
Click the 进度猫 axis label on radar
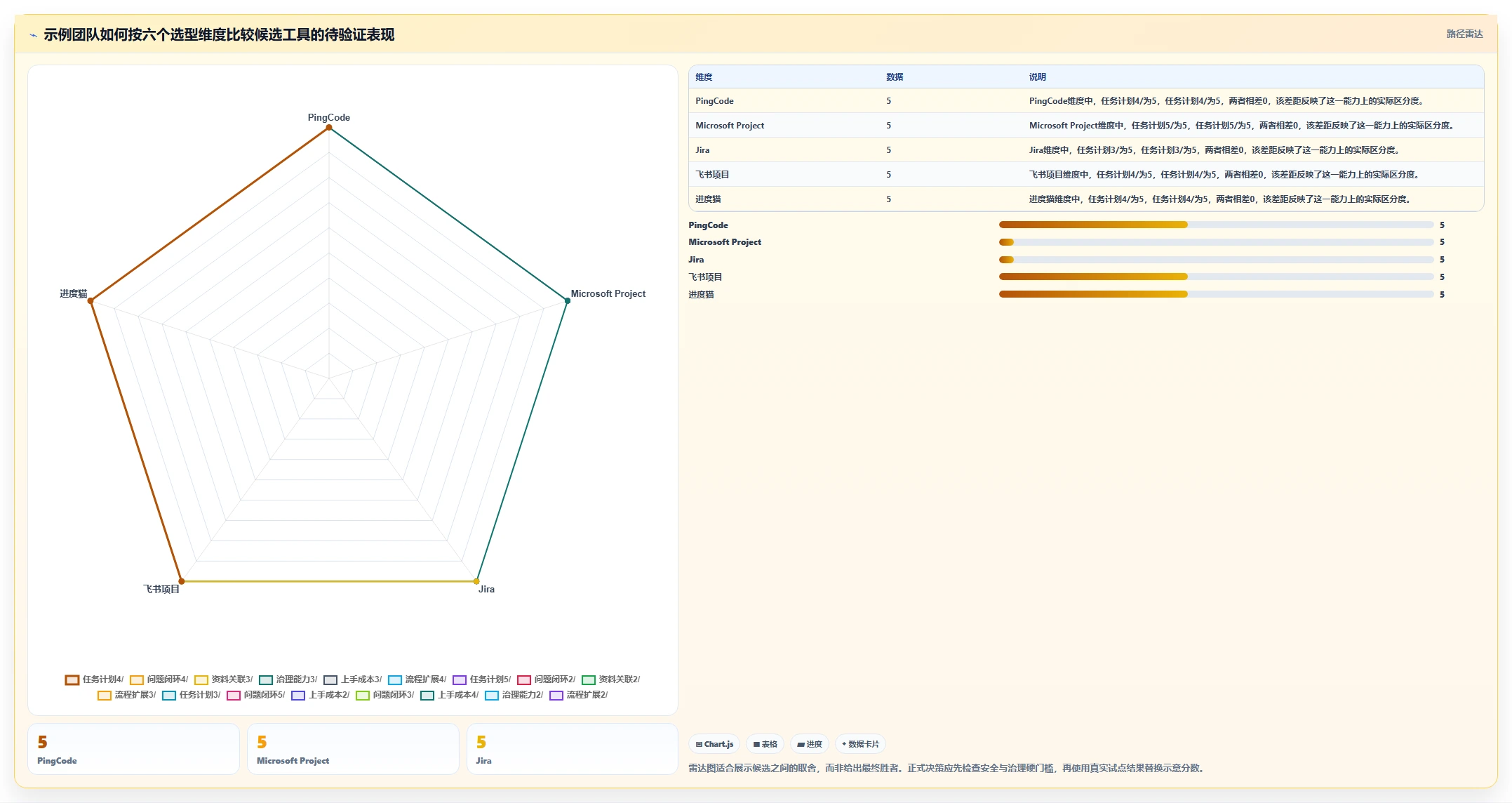point(74,293)
